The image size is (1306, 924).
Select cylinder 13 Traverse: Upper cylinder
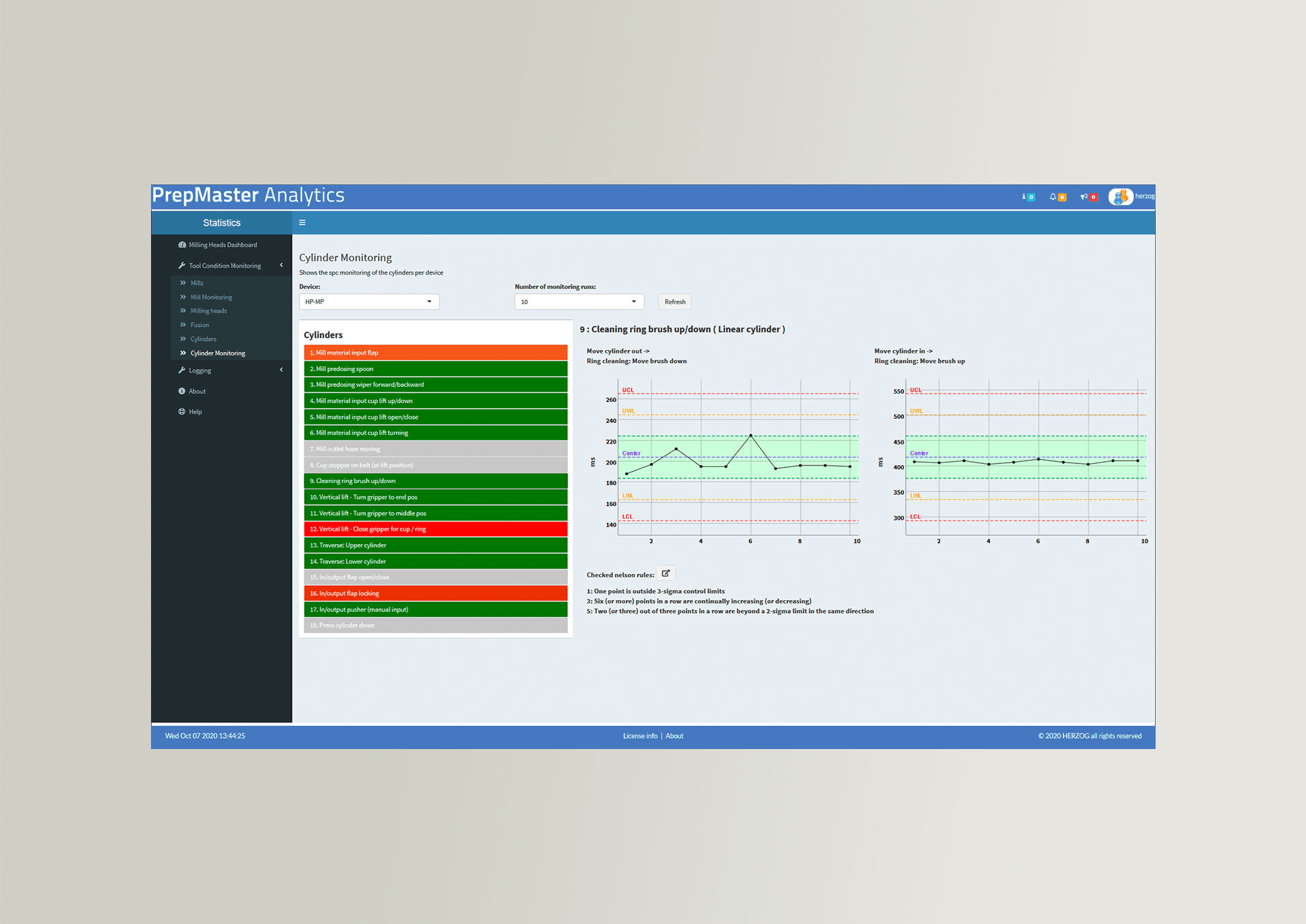tap(435, 545)
